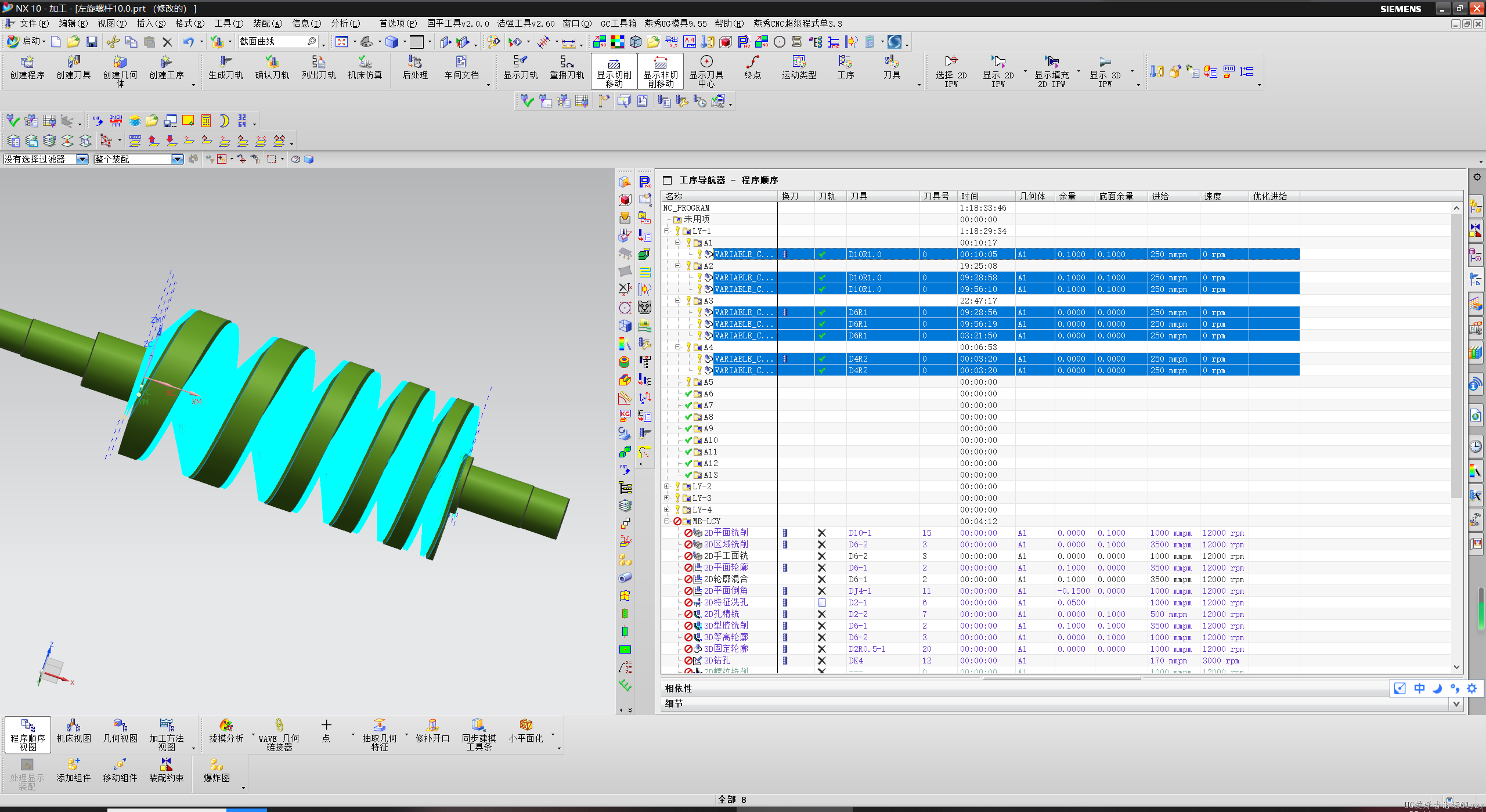Switch to 几何视图 (Geometry View)
The width and height of the screenshot is (1486, 812).
click(120, 731)
